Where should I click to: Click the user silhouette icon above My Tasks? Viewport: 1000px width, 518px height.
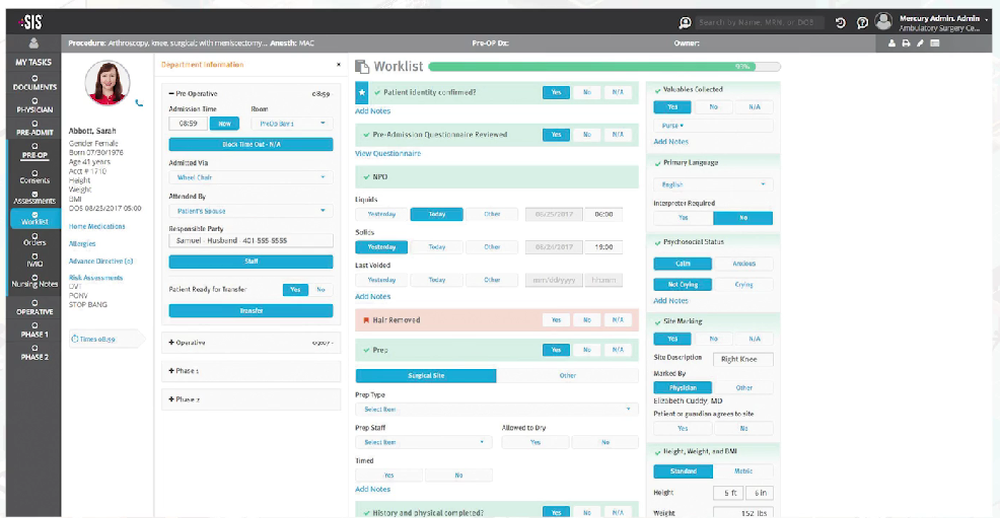[x=34, y=44]
